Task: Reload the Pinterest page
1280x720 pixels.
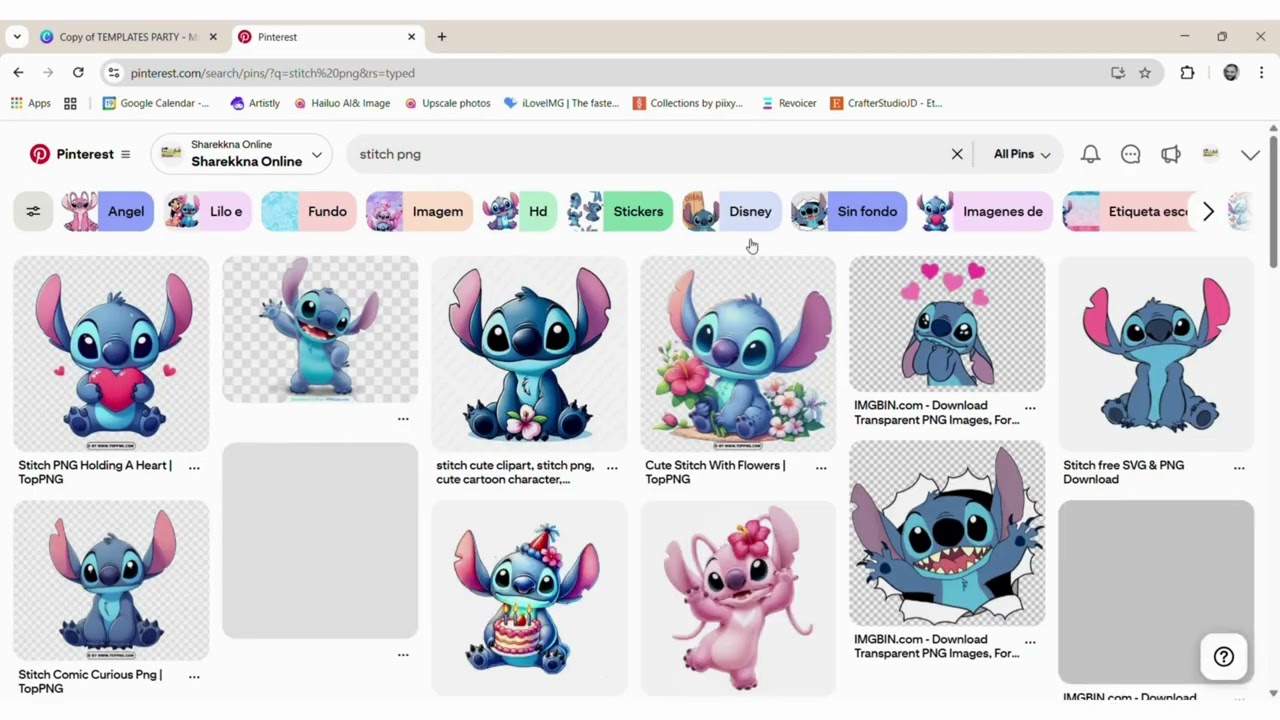Action: pyautogui.click(x=78, y=72)
